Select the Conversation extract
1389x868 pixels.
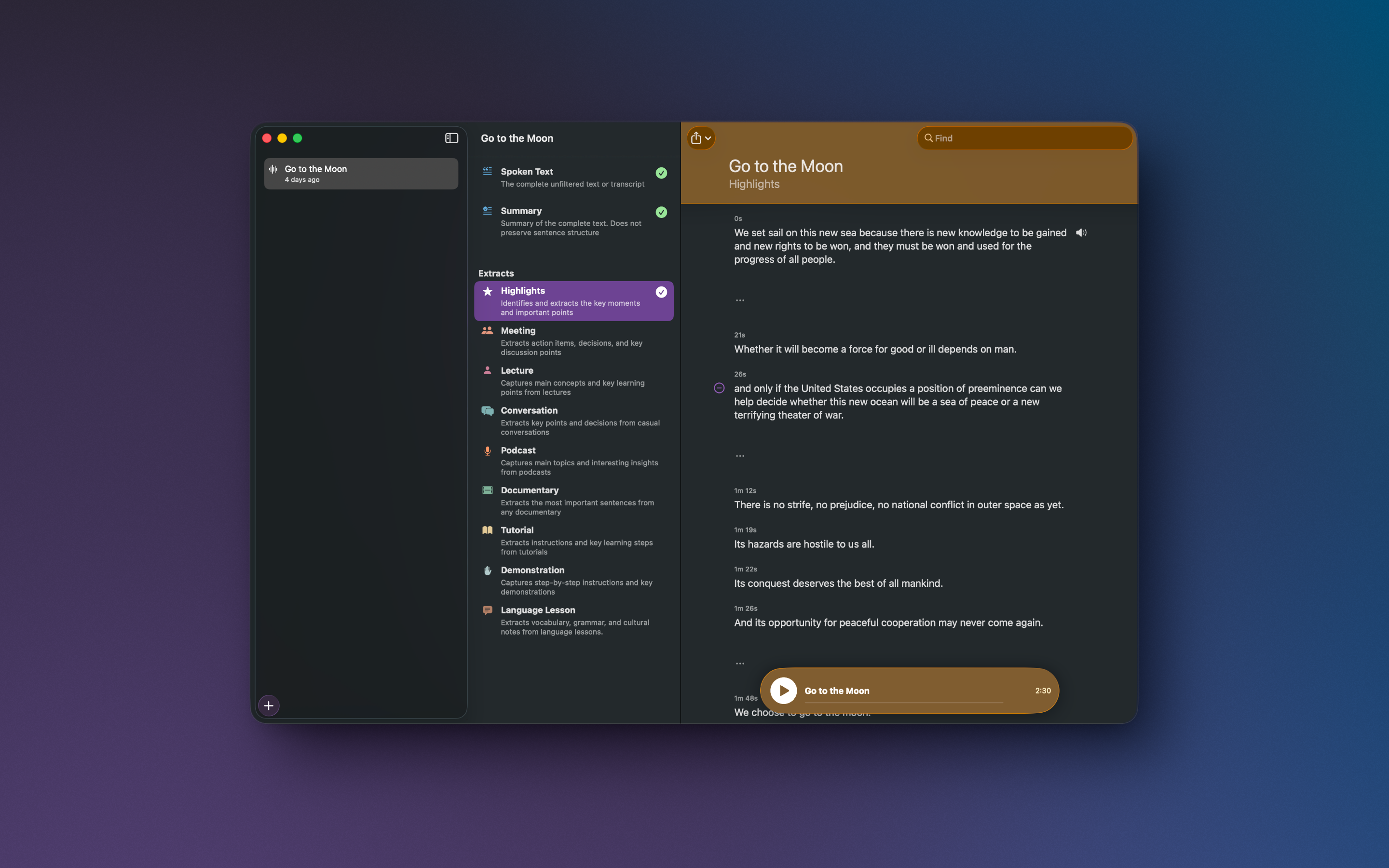[573, 421]
